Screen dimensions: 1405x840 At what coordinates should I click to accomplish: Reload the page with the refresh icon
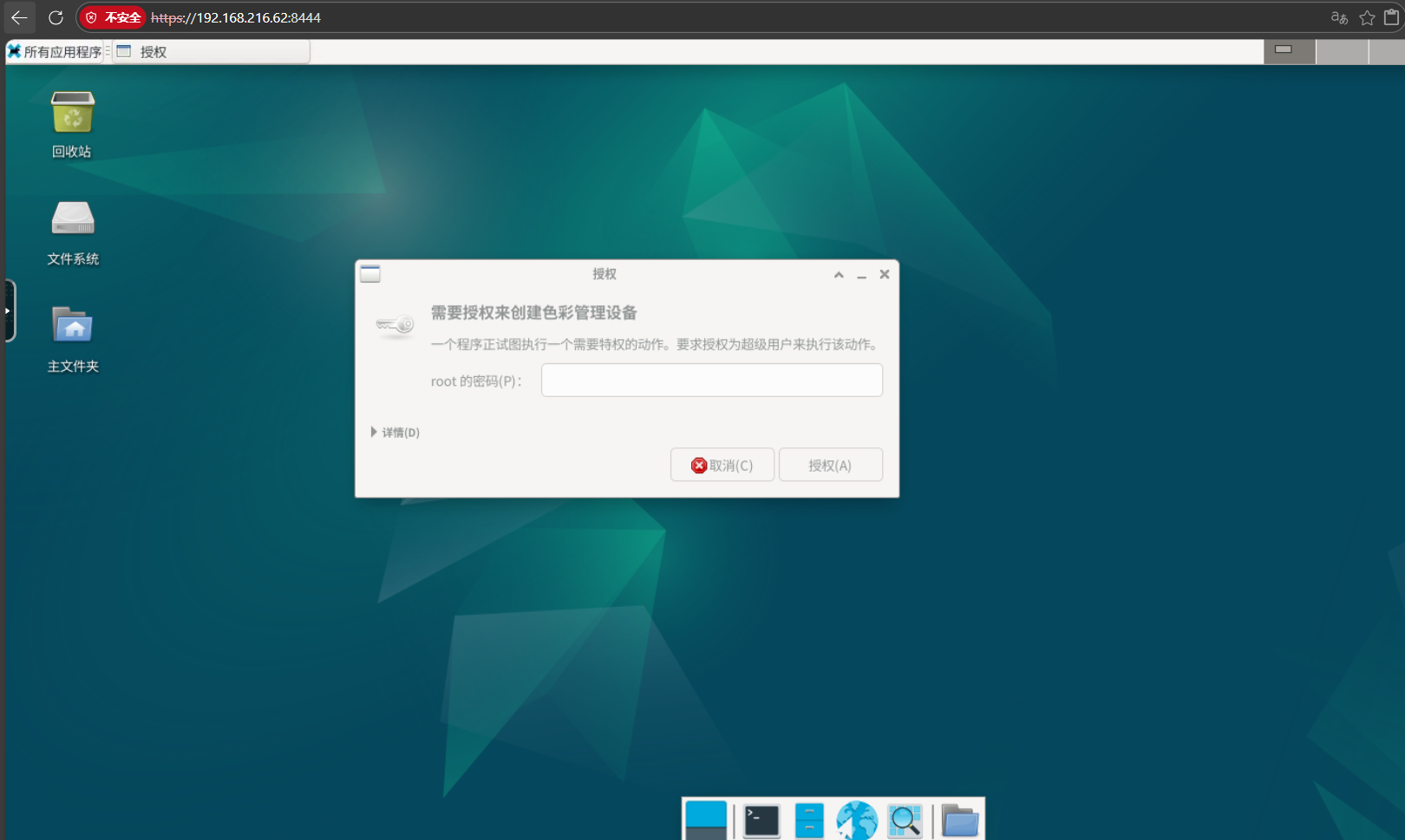tap(56, 17)
